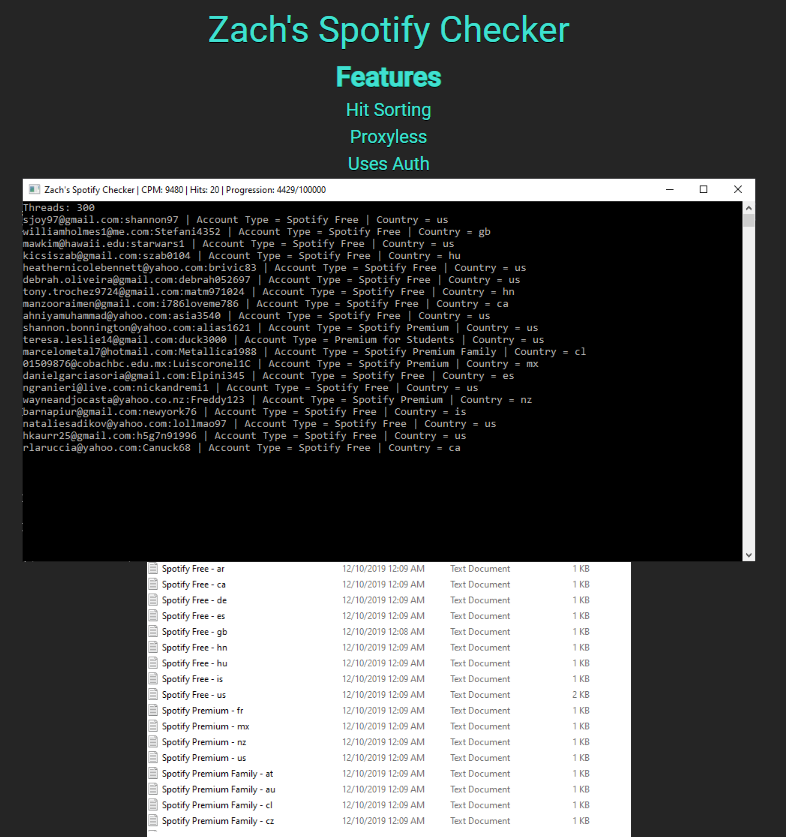The height and width of the screenshot is (837, 786).
Task: Click file icon of Spotify Premium Family - cl
Action: point(153,805)
